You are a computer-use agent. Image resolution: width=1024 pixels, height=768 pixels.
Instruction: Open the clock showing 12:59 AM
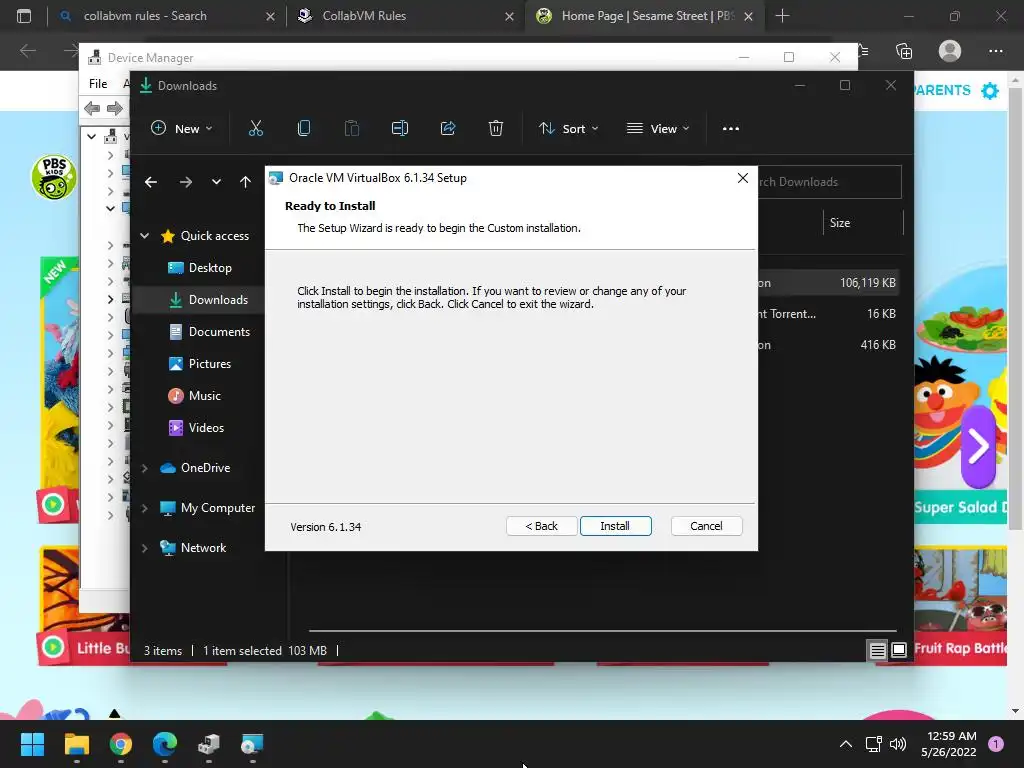coord(948,744)
